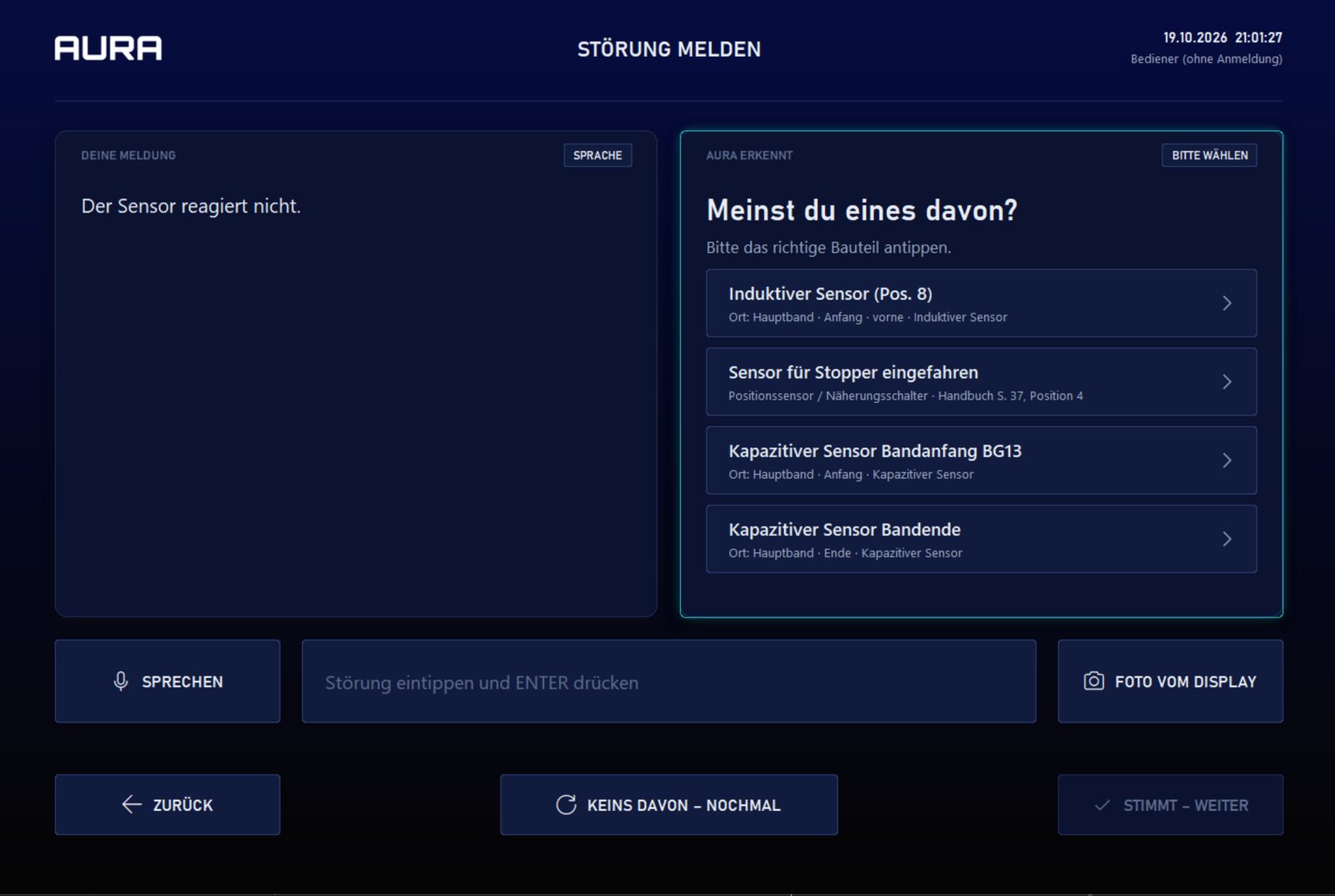Open chevron for Induktiver Sensor (Pos. 8)
Viewport: 1335px width, 896px height.
[x=1227, y=303]
